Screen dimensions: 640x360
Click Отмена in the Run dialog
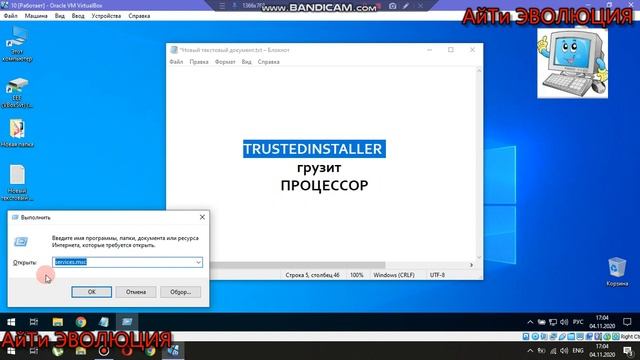pos(136,292)
